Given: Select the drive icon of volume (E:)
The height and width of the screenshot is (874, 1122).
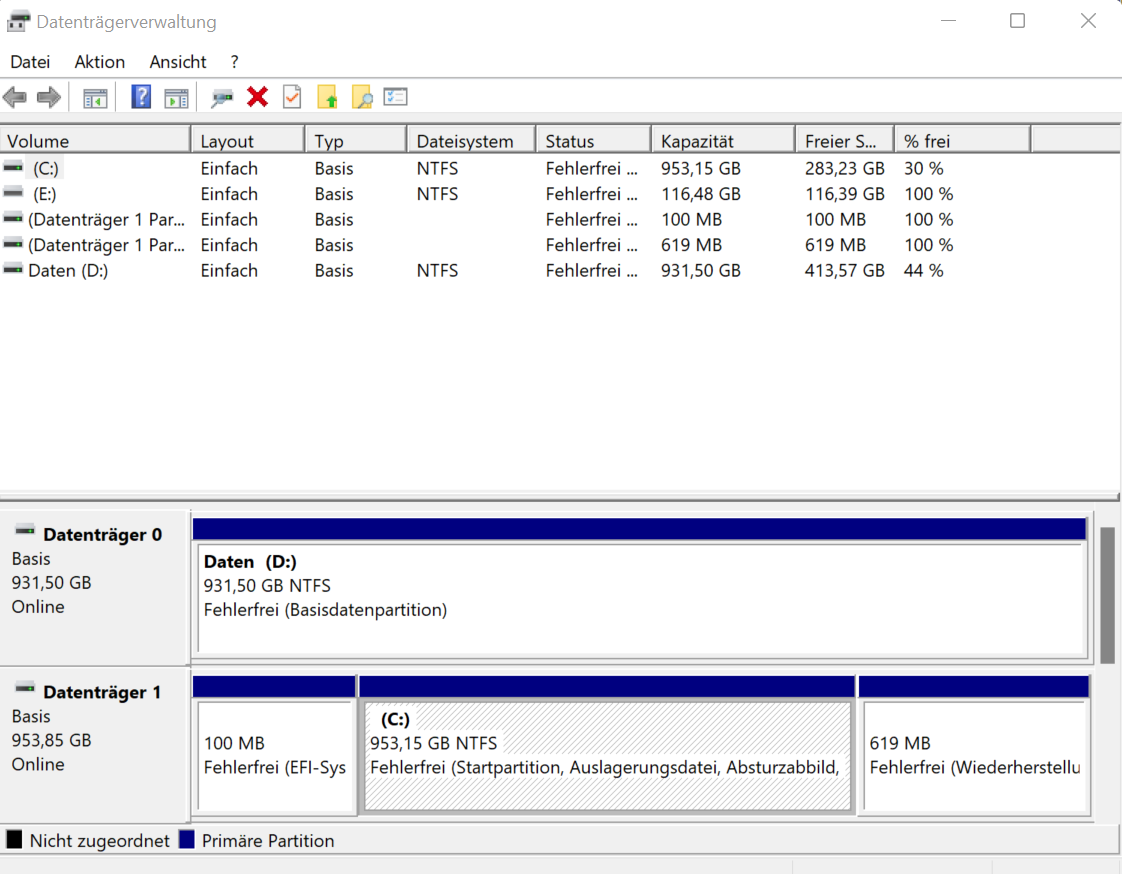Looking at the screenshot, I should [x=13, y=193].
